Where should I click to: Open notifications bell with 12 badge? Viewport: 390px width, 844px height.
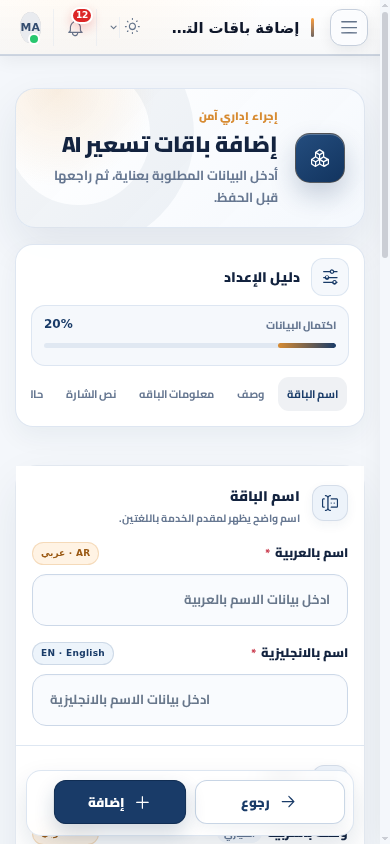coord(76,27)
